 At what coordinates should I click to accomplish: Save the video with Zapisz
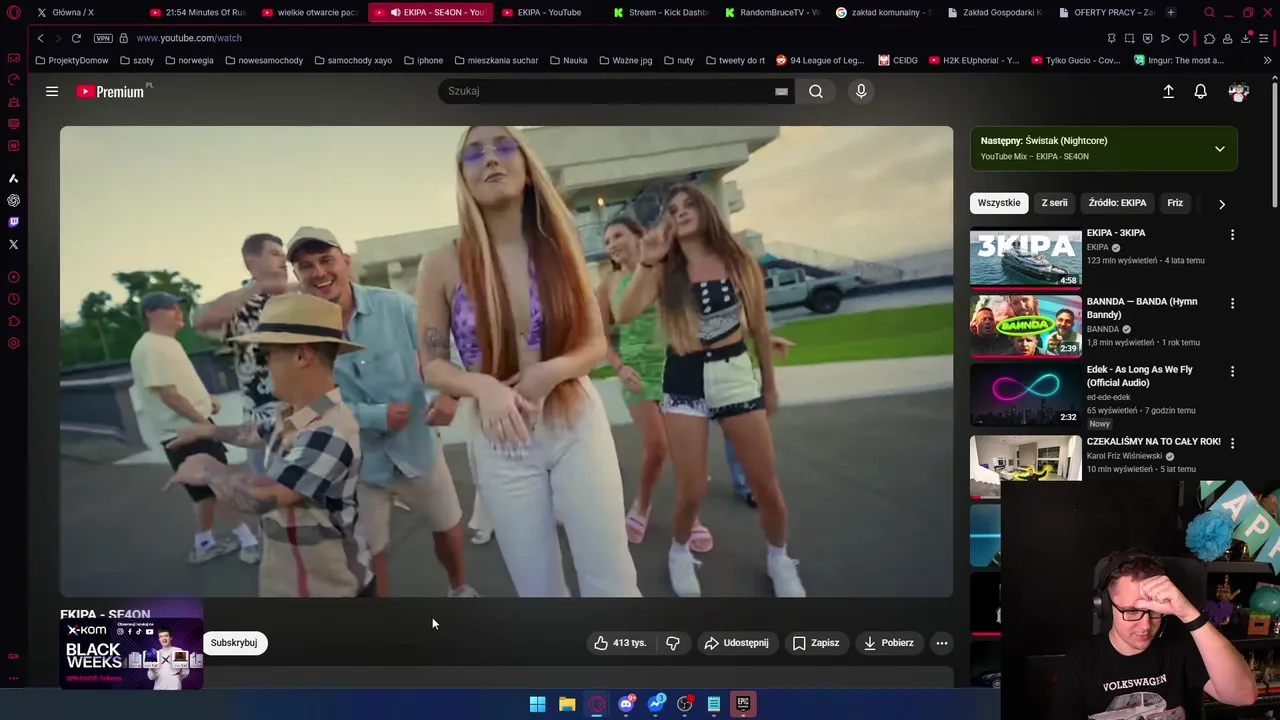[816, 643]
